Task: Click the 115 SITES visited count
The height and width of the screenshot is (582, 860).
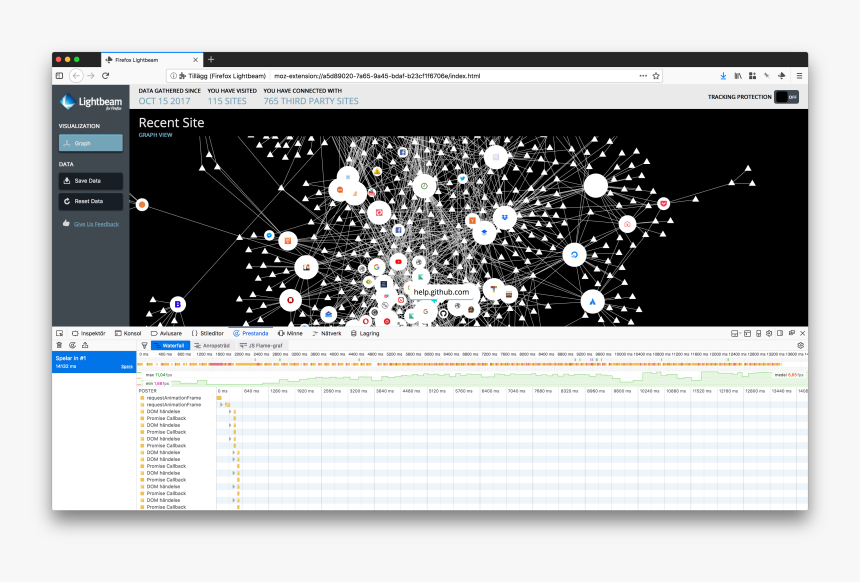Action: coord(227,101)
